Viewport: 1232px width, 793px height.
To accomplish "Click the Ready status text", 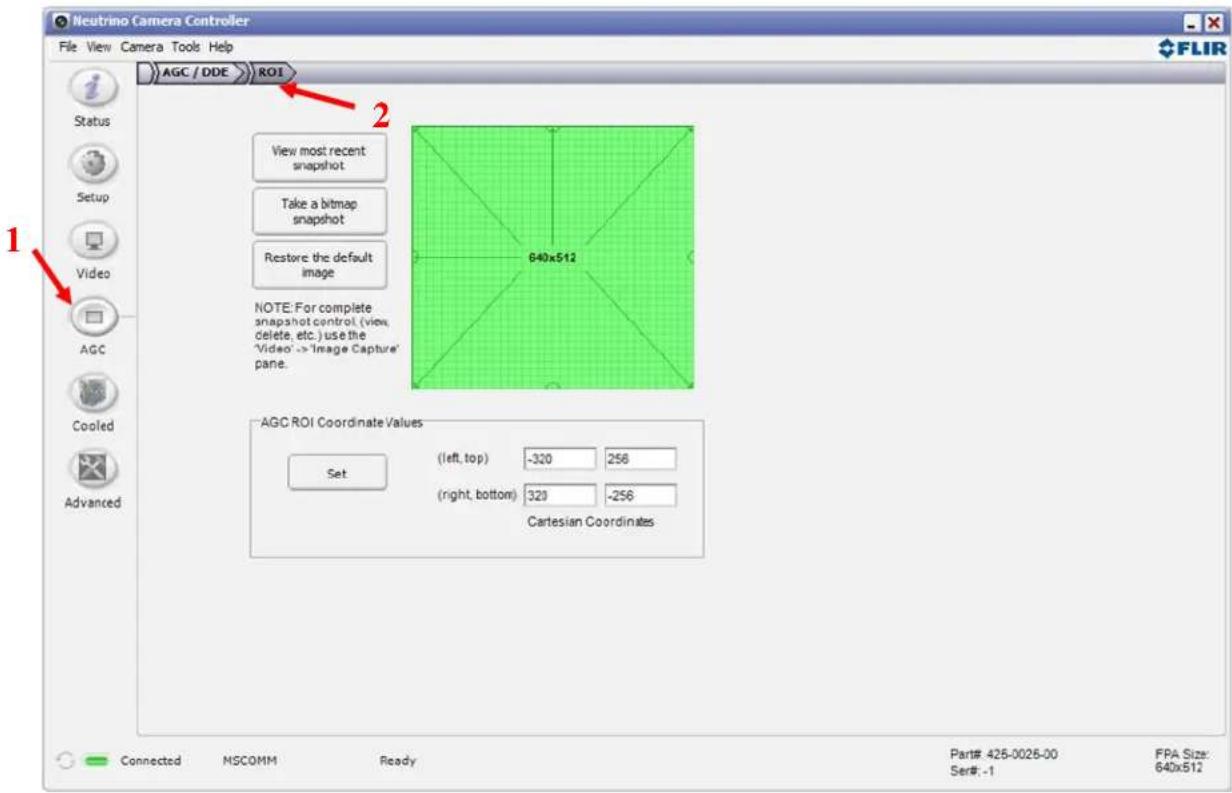I will [398, 761].
